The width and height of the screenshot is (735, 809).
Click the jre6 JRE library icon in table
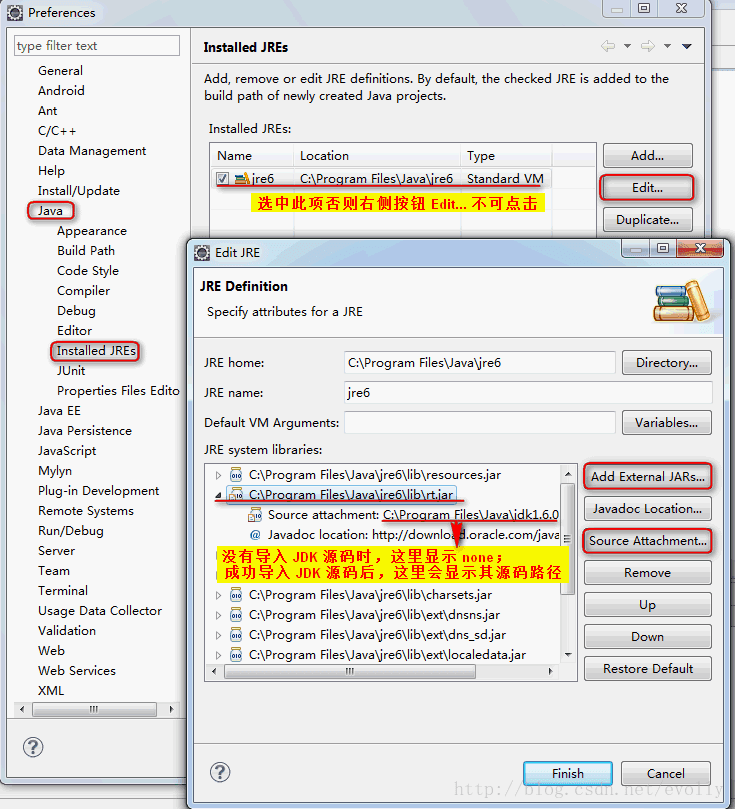[242, 179]
